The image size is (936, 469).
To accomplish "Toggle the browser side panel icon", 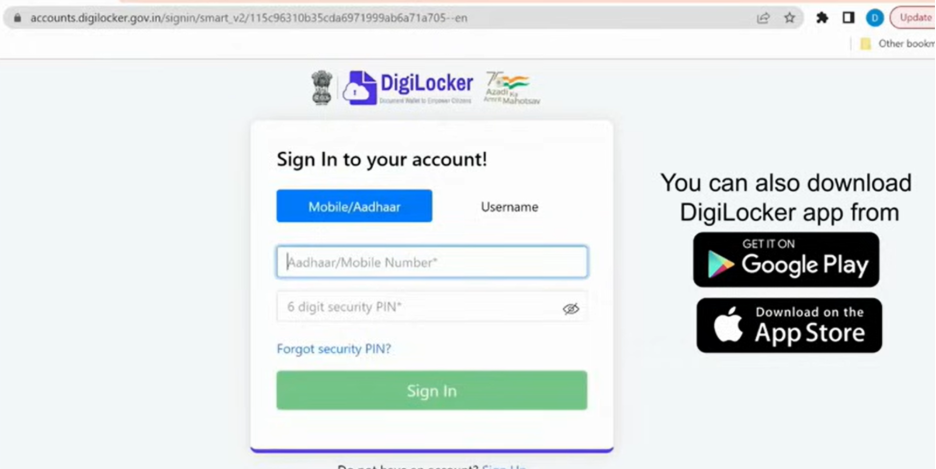I will 848,18.
